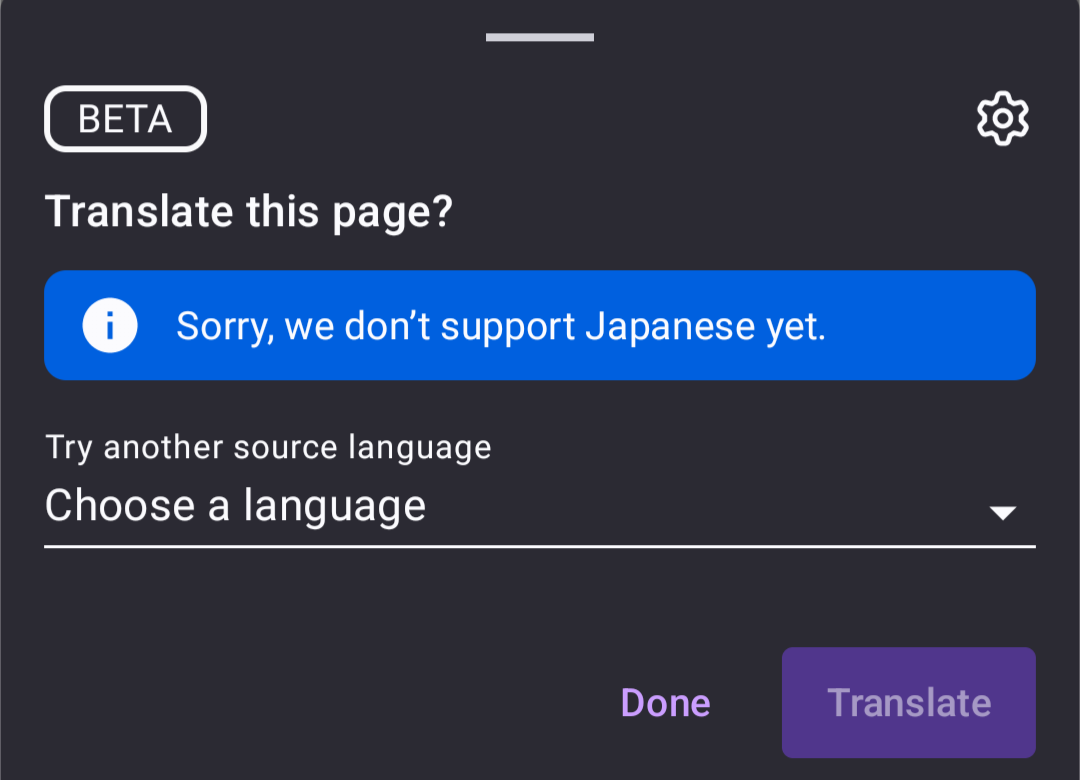The height and width of the screenshot is (780, 1080).
Task: Click "Try another source language" label
Action: click(268, 448)
